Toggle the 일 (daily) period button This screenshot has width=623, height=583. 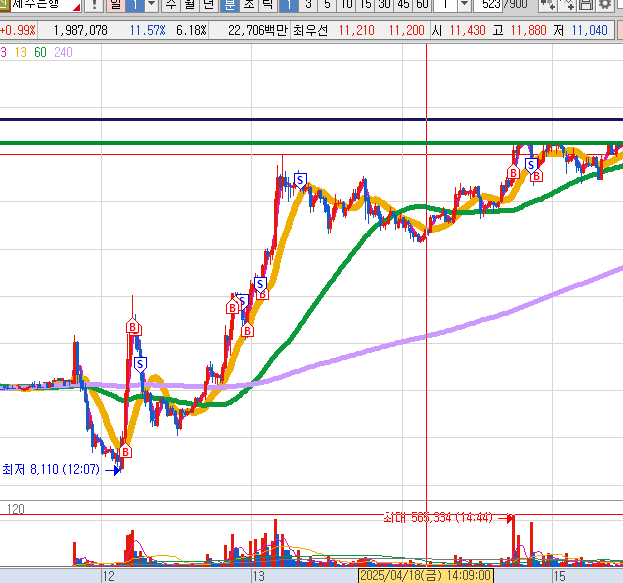pyautogui.click(x=114, y=5)
